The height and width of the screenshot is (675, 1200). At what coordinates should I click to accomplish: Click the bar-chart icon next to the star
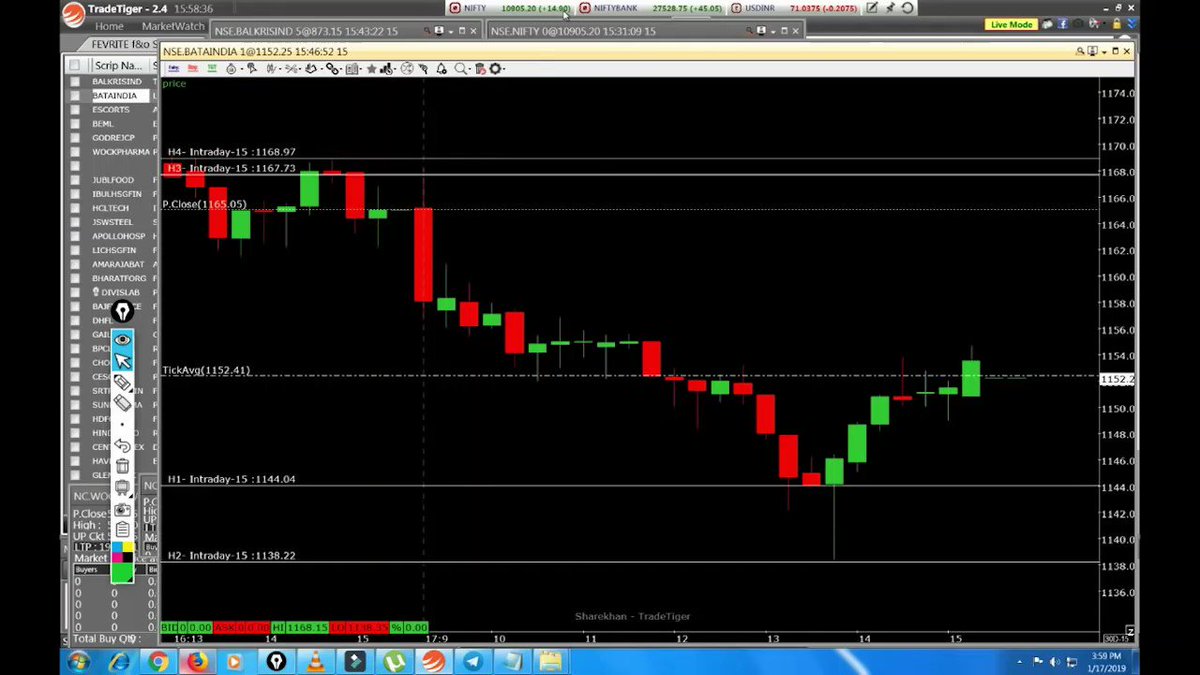click(386, 69)
